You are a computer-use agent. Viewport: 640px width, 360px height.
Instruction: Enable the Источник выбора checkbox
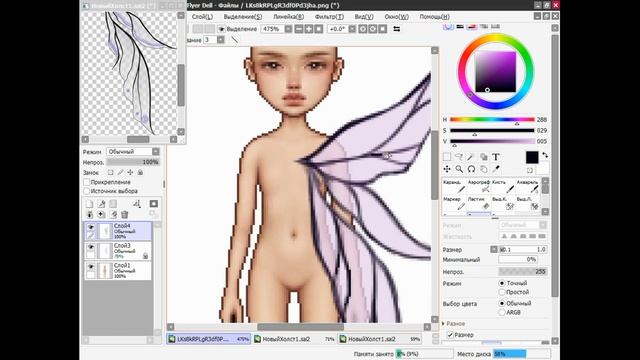point(87,191)
